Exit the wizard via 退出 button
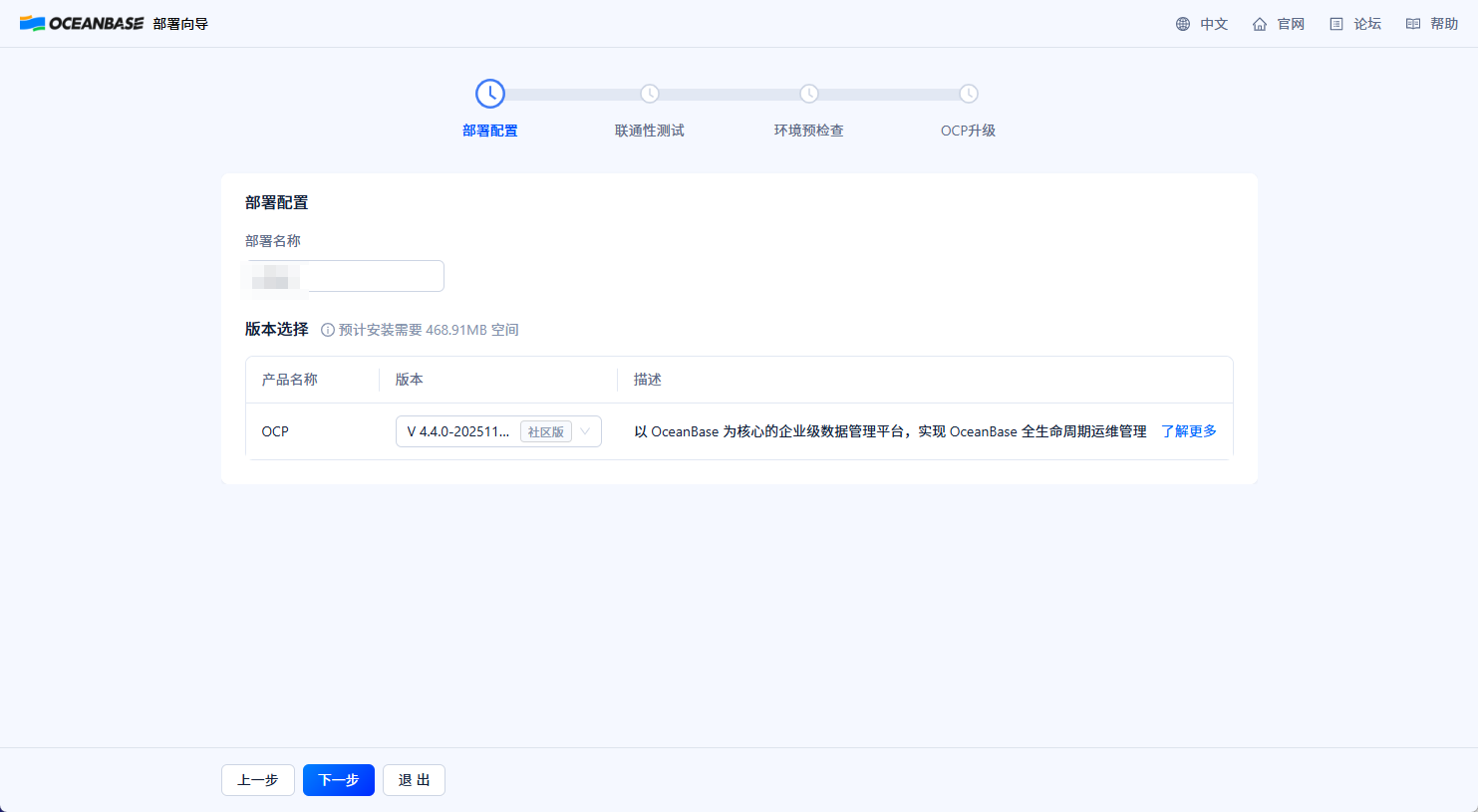Screen dimensions: 1478x812 pyautogui.click(x=414, y=780)
